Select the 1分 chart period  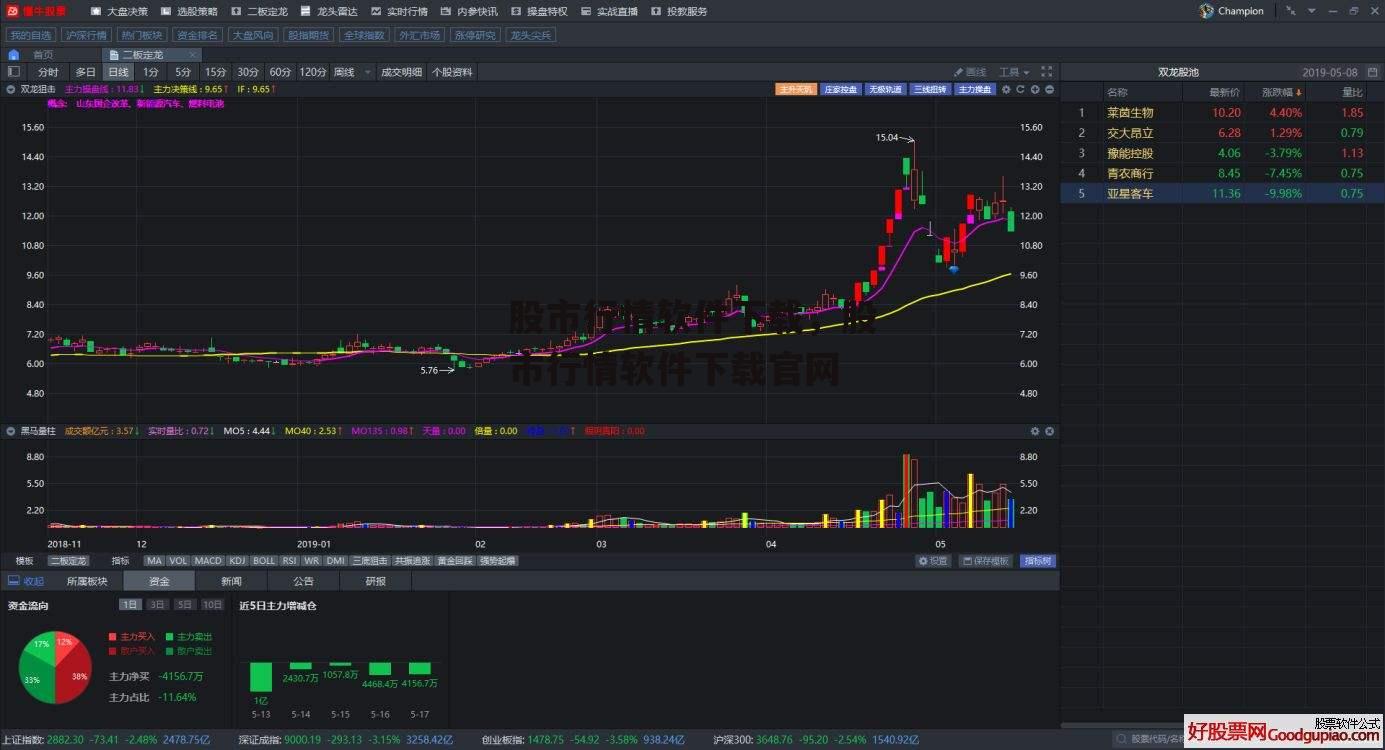[x=150, y=72]
